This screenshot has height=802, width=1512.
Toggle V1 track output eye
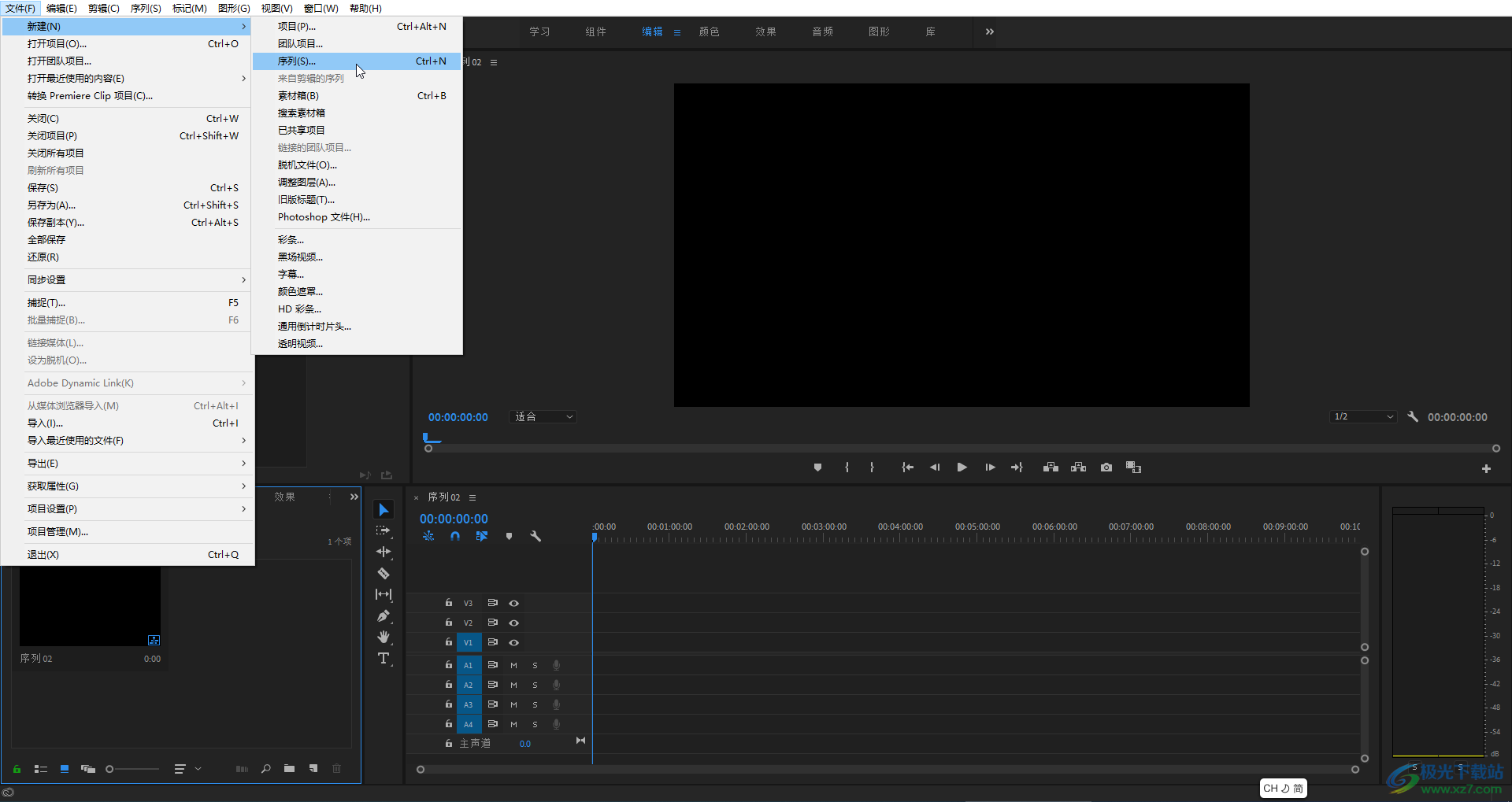(513, 642)
